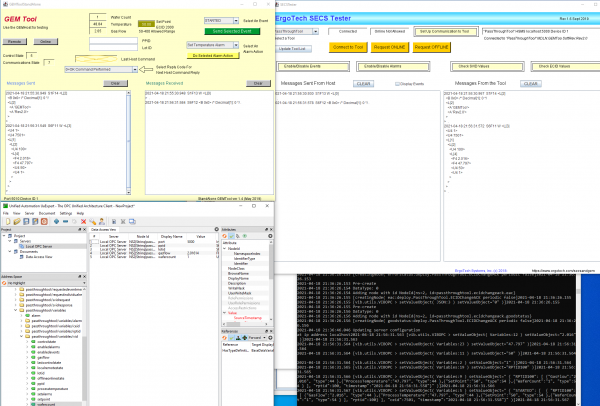
Task: Undock the Project panel via its float icon
Action: point(80,230)
